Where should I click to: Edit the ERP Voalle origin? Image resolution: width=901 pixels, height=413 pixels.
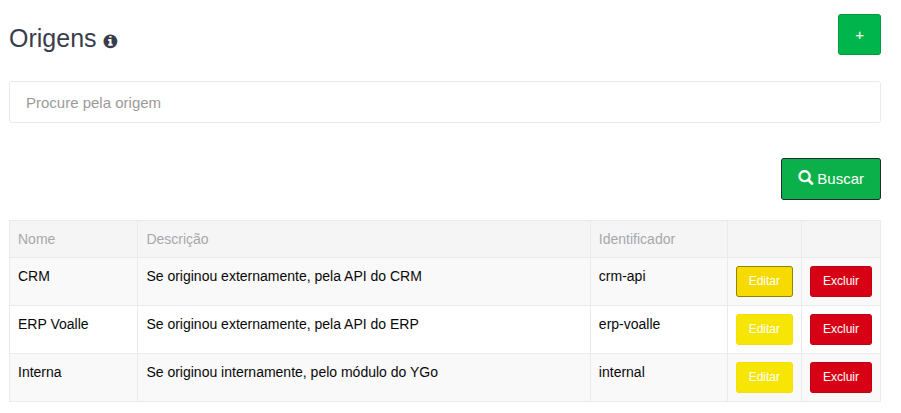point(764,329)
